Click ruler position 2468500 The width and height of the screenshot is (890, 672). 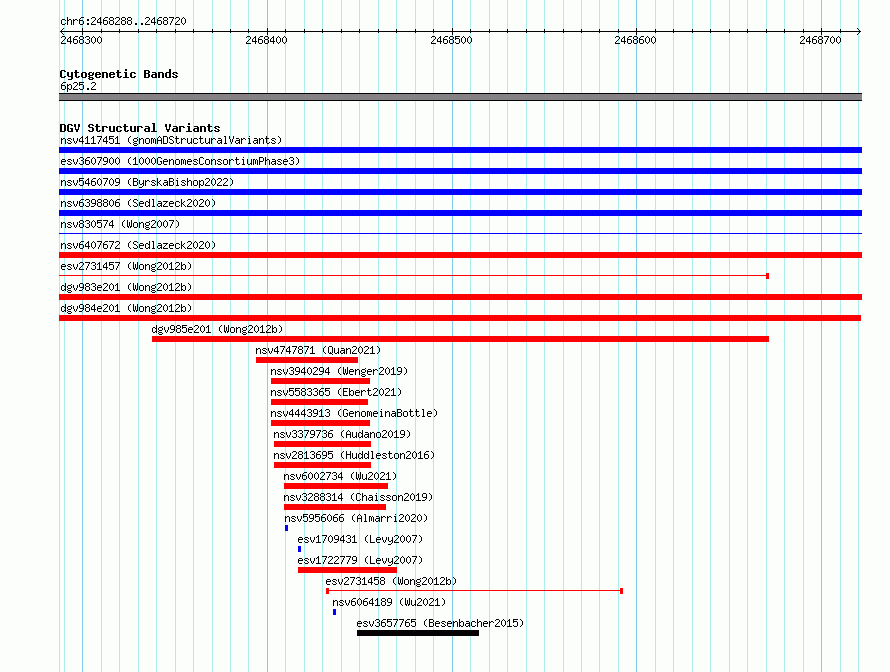(x=451, y=40)
